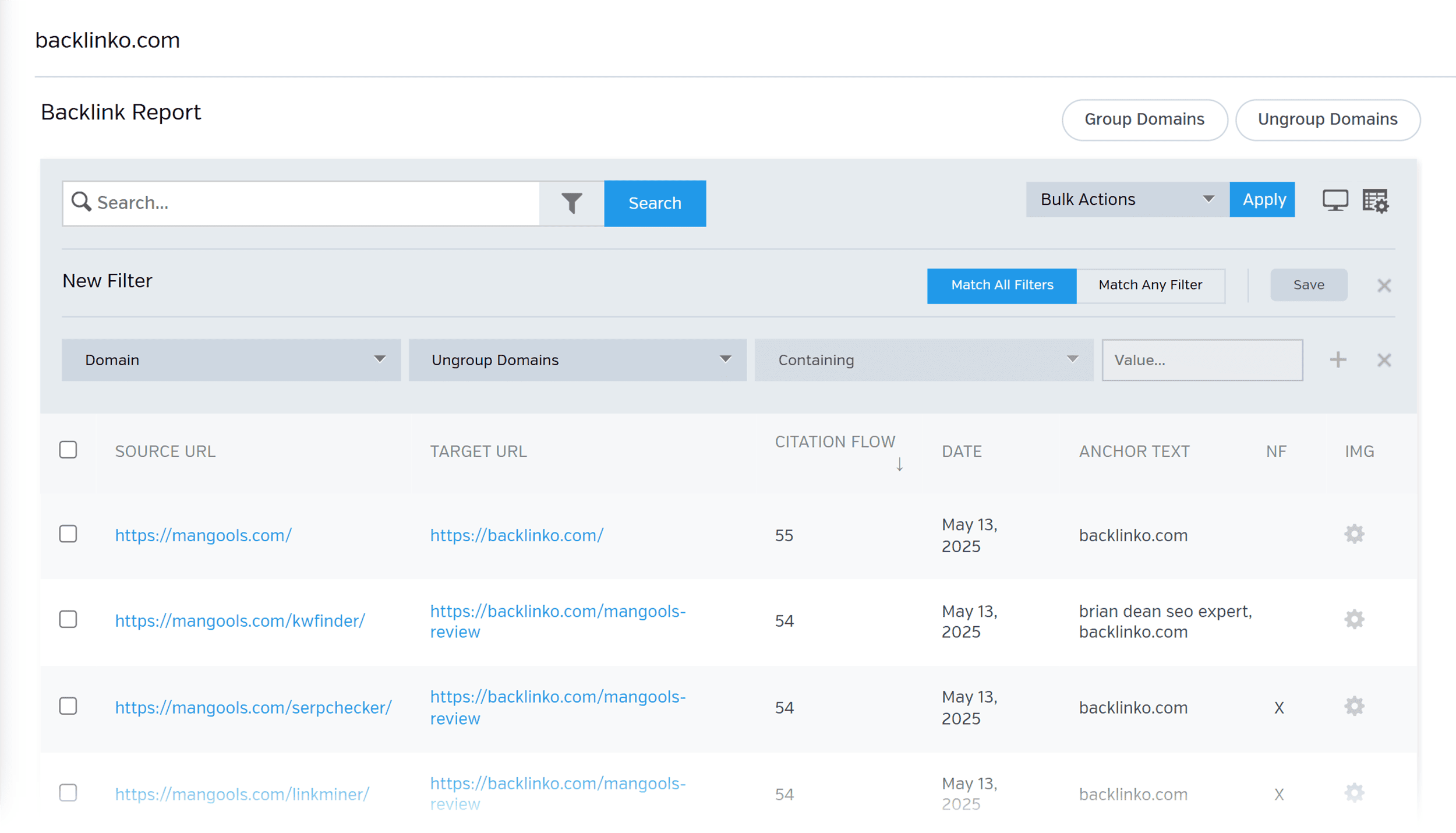This screenshot has width=1456, height=833.
Task: Click the magnifier icon in search box
Action: pos(81,202)
